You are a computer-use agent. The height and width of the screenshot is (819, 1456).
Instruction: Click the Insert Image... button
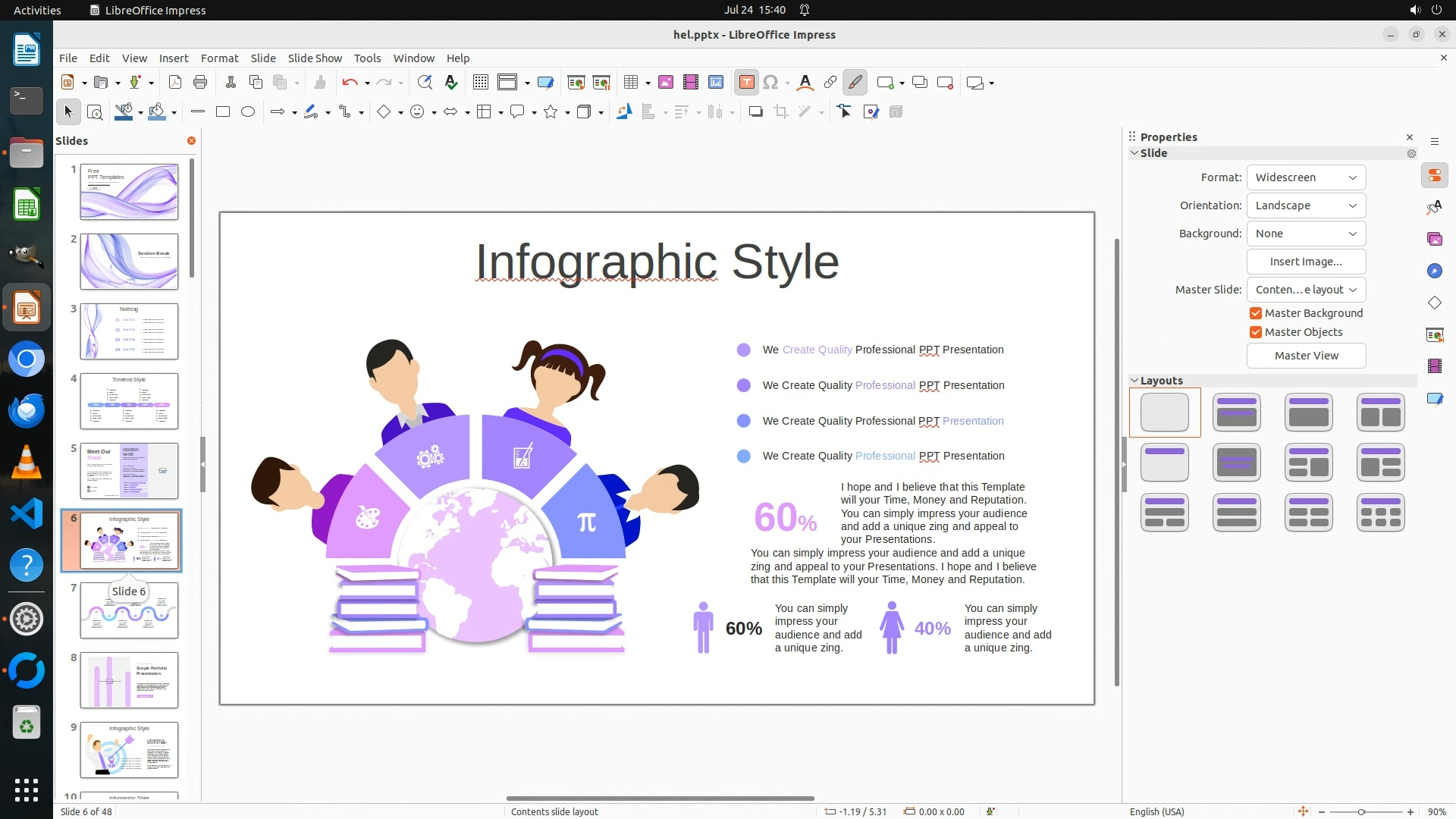pos(1306,262)
